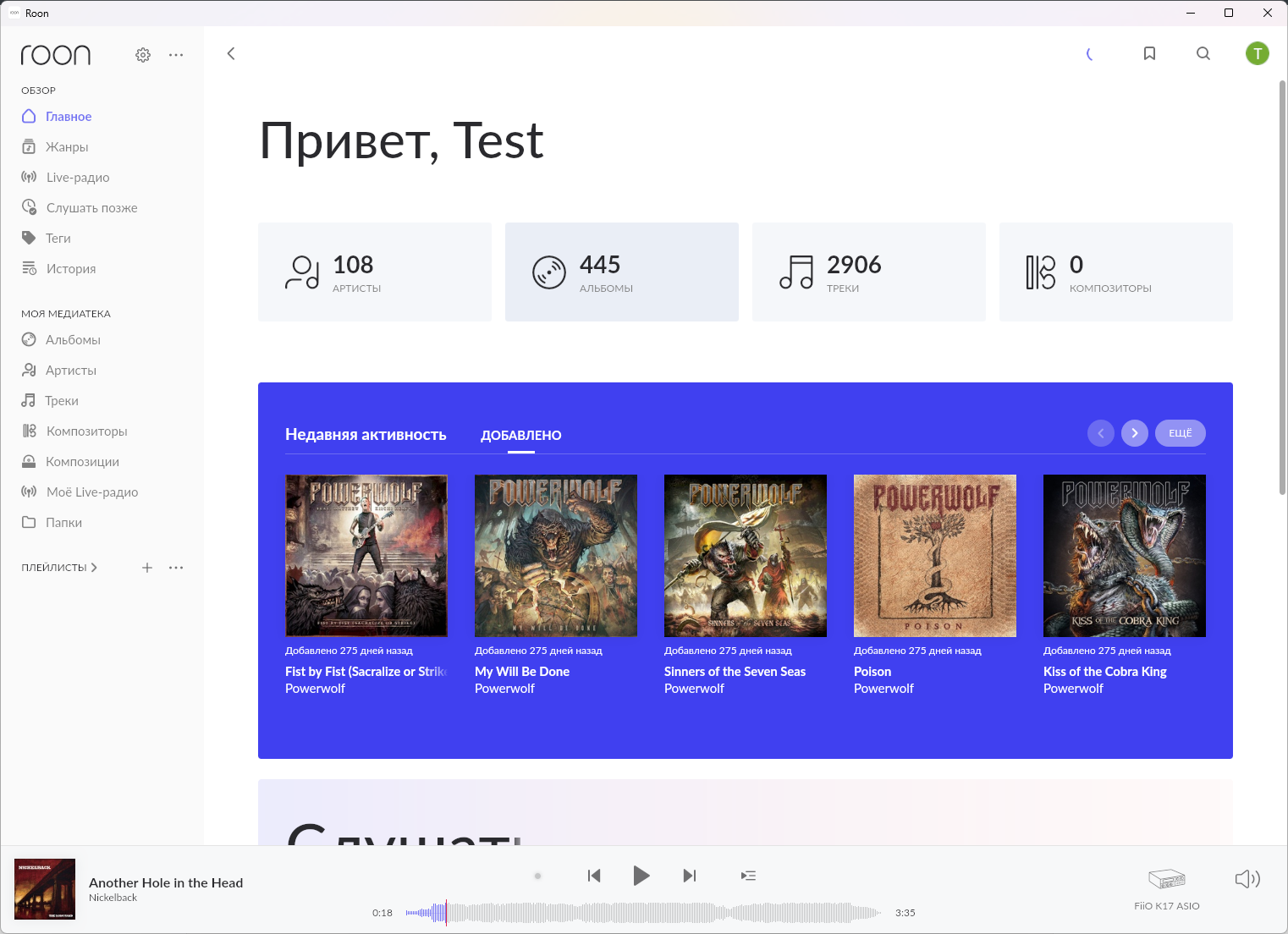Screen dimensions: 1288x934
Task: Go to the previous track
Action: pos(594,876)
